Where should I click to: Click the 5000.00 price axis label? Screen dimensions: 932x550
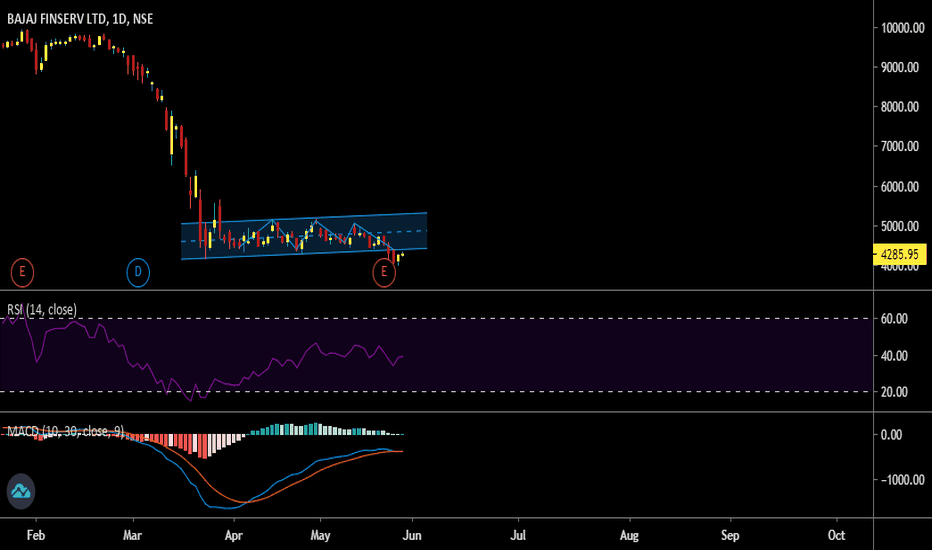coord(900,226)
